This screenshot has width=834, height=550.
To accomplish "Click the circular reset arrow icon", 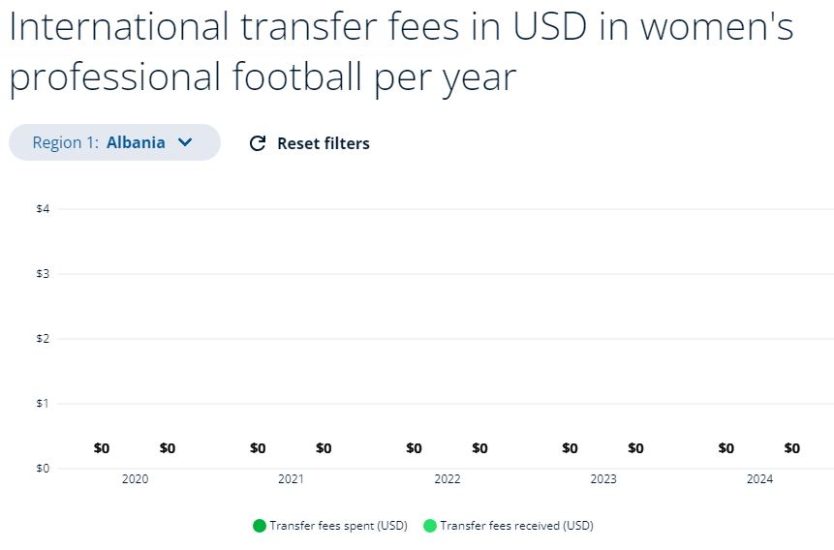I will coord(257,143).
